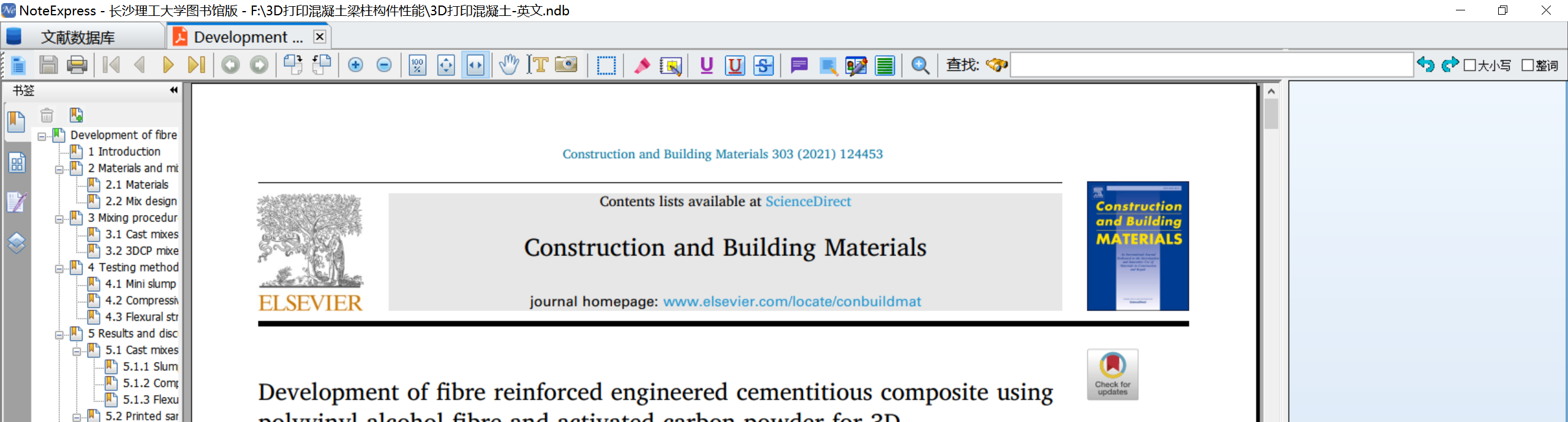Click the document vertical scrollbar thumb
1568x422 pixels.
pos(1271,115)
